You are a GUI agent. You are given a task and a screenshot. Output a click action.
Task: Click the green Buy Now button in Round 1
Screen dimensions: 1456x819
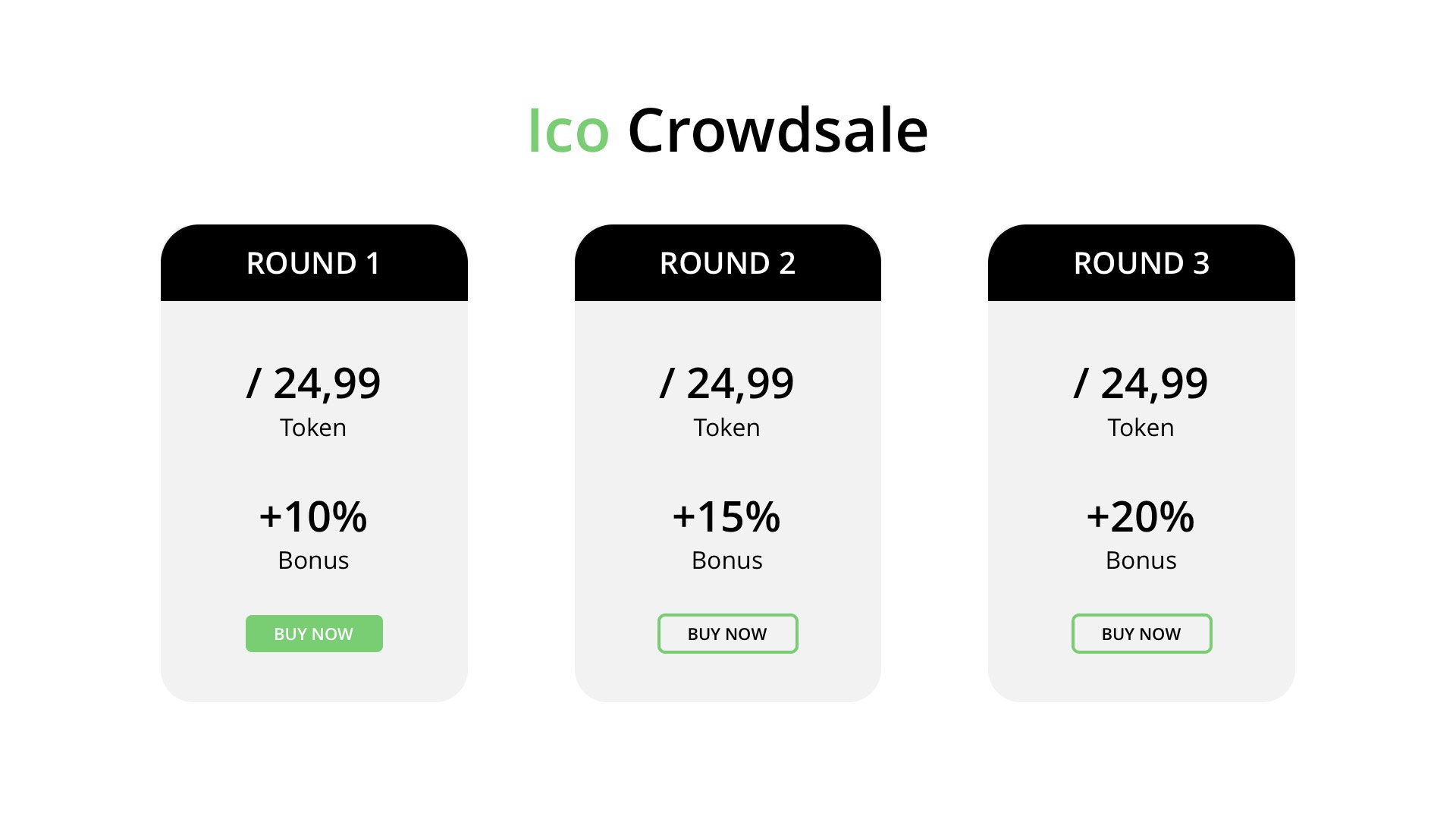[314, 634]
